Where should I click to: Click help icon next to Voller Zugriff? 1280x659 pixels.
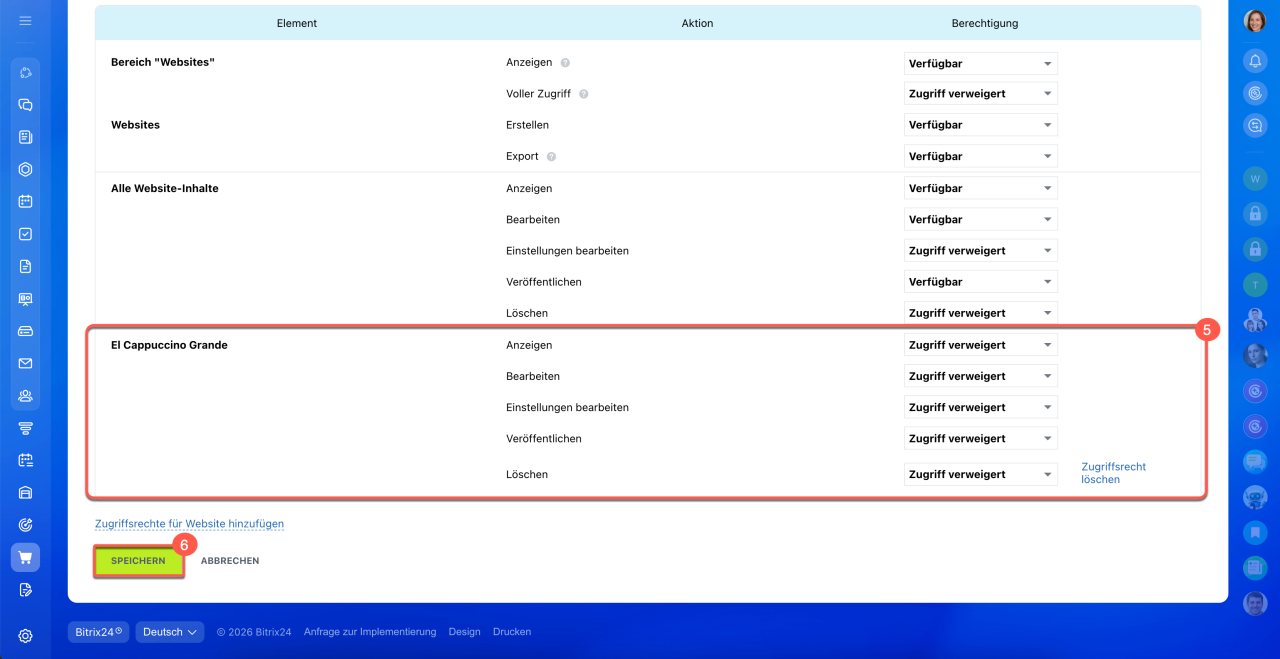(583, 94)
